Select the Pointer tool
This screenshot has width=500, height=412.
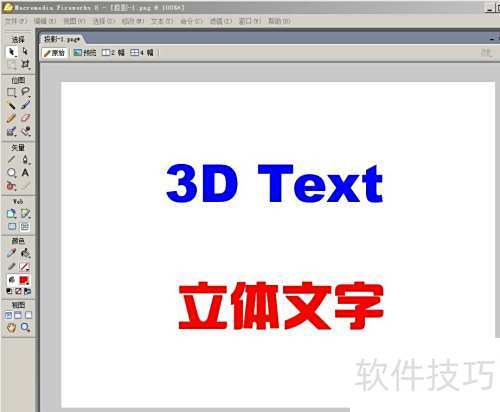(x=11, y=52)
